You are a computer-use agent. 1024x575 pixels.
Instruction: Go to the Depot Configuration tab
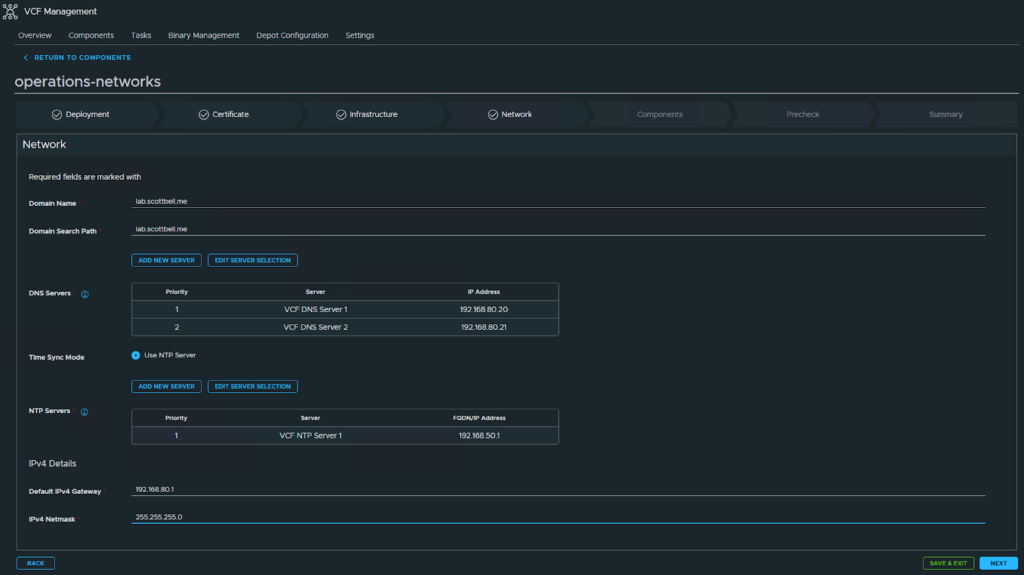[x=292, y=35]
